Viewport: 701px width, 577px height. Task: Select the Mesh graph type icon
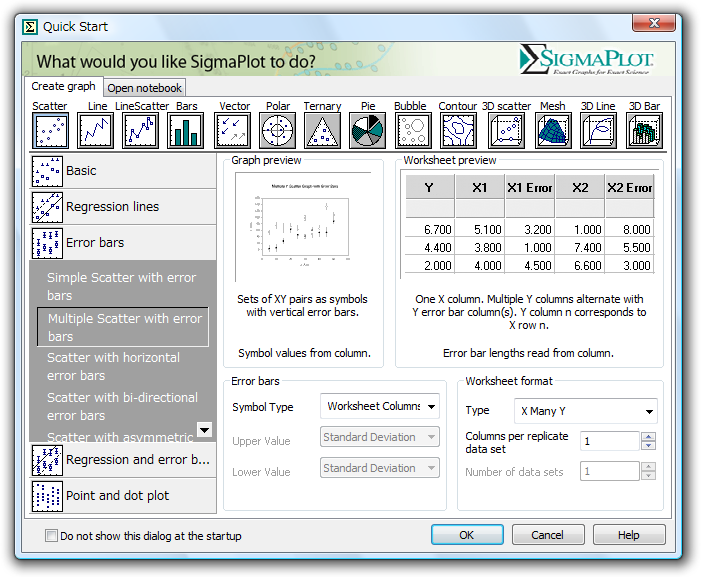click(553, 131)
